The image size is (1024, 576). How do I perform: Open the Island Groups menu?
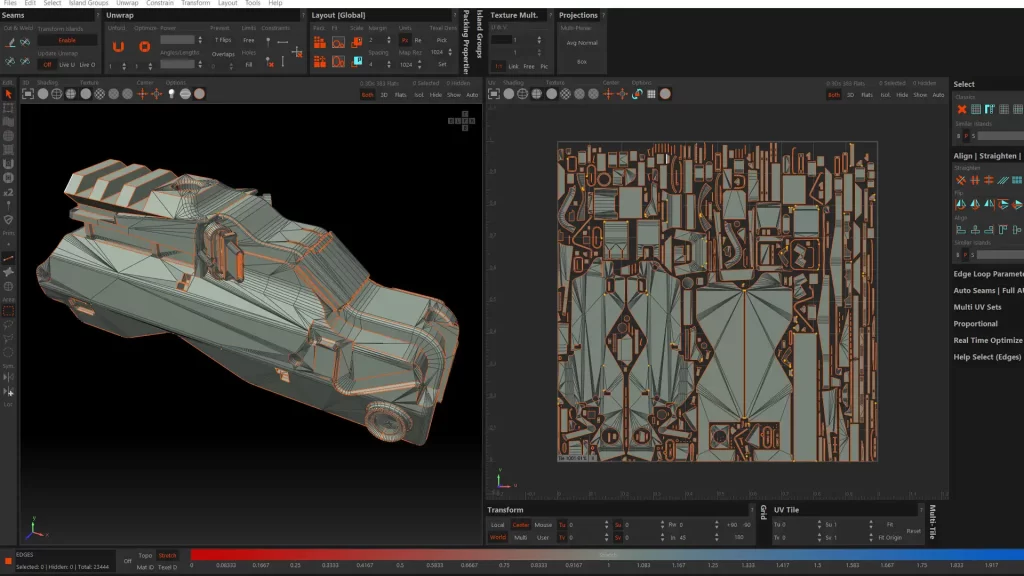(x=88, y=3)
